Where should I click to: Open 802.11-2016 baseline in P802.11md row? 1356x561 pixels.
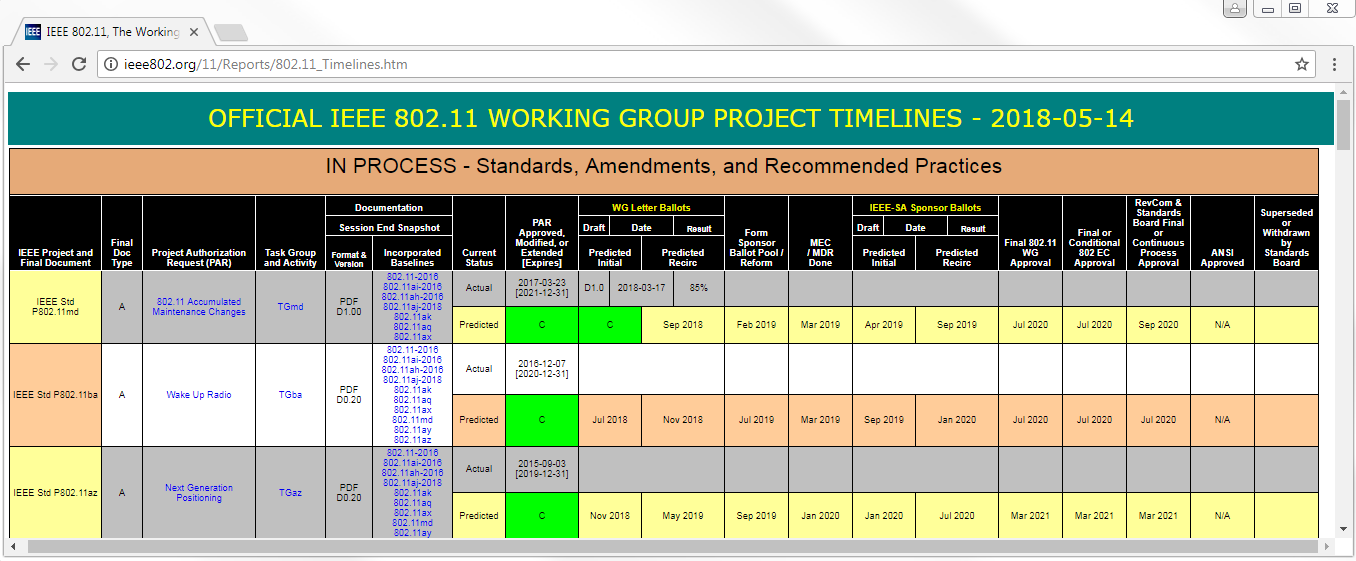[412, 276]
